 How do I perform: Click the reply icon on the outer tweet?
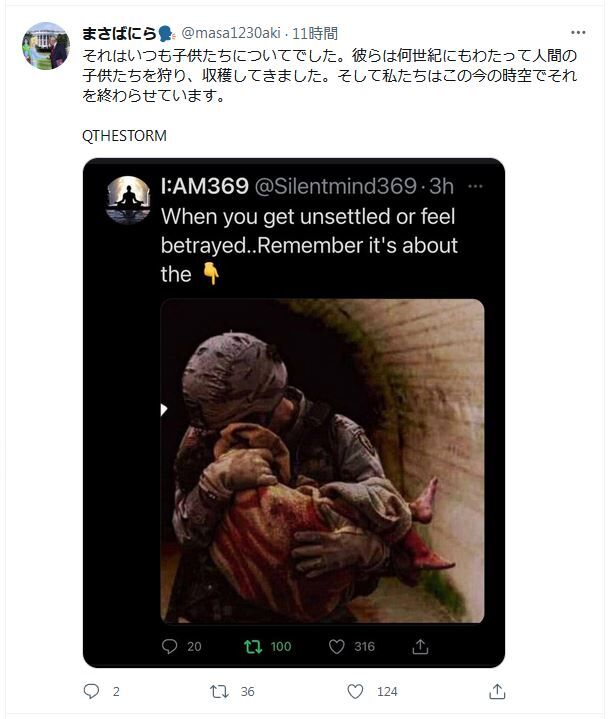tap(91, 691)
